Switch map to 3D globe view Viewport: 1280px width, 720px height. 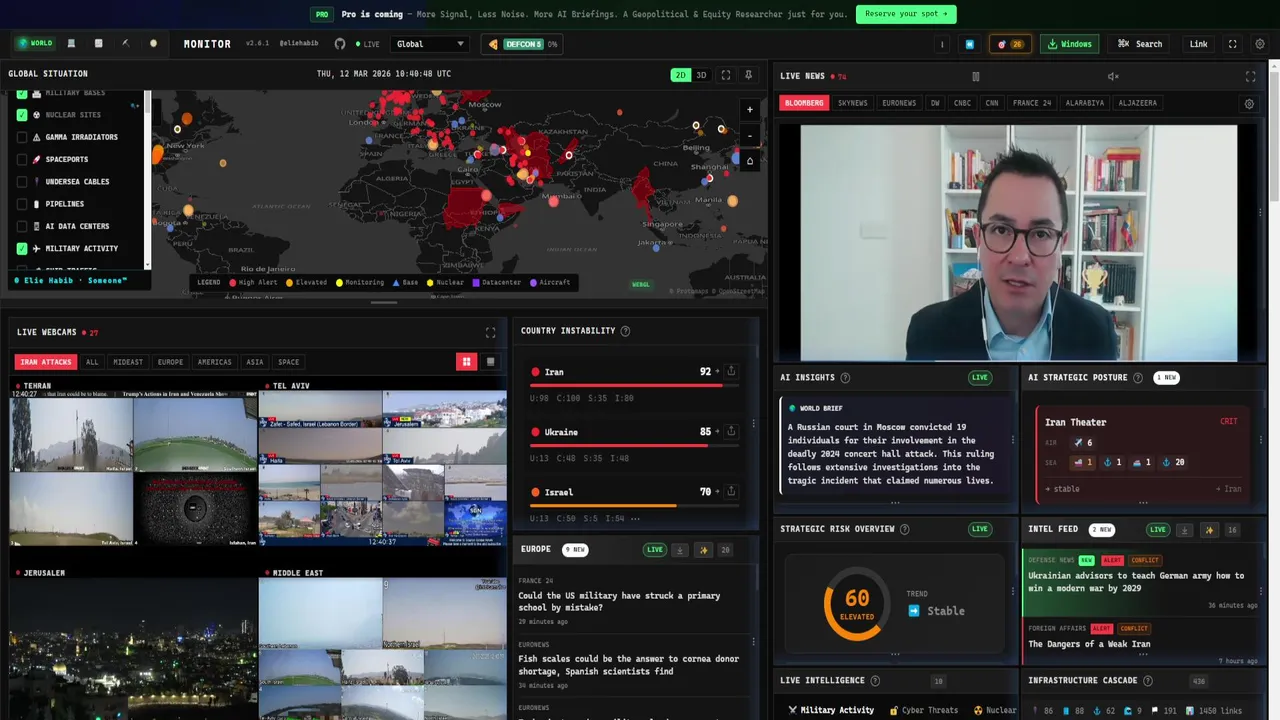[x=701, y=75]
